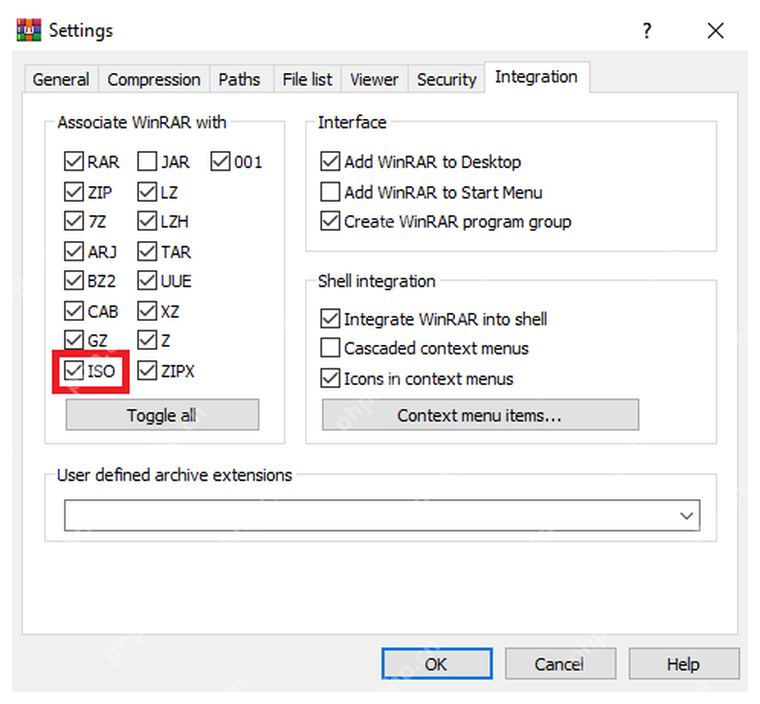Switch to the Security tab
Image resolution: width=760 pixels, height=704 pixels.
[446, 80]
